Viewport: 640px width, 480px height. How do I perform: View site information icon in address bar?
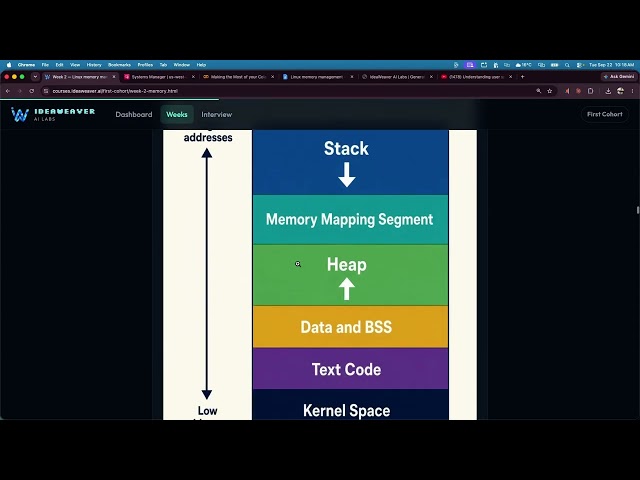[46, 91]
